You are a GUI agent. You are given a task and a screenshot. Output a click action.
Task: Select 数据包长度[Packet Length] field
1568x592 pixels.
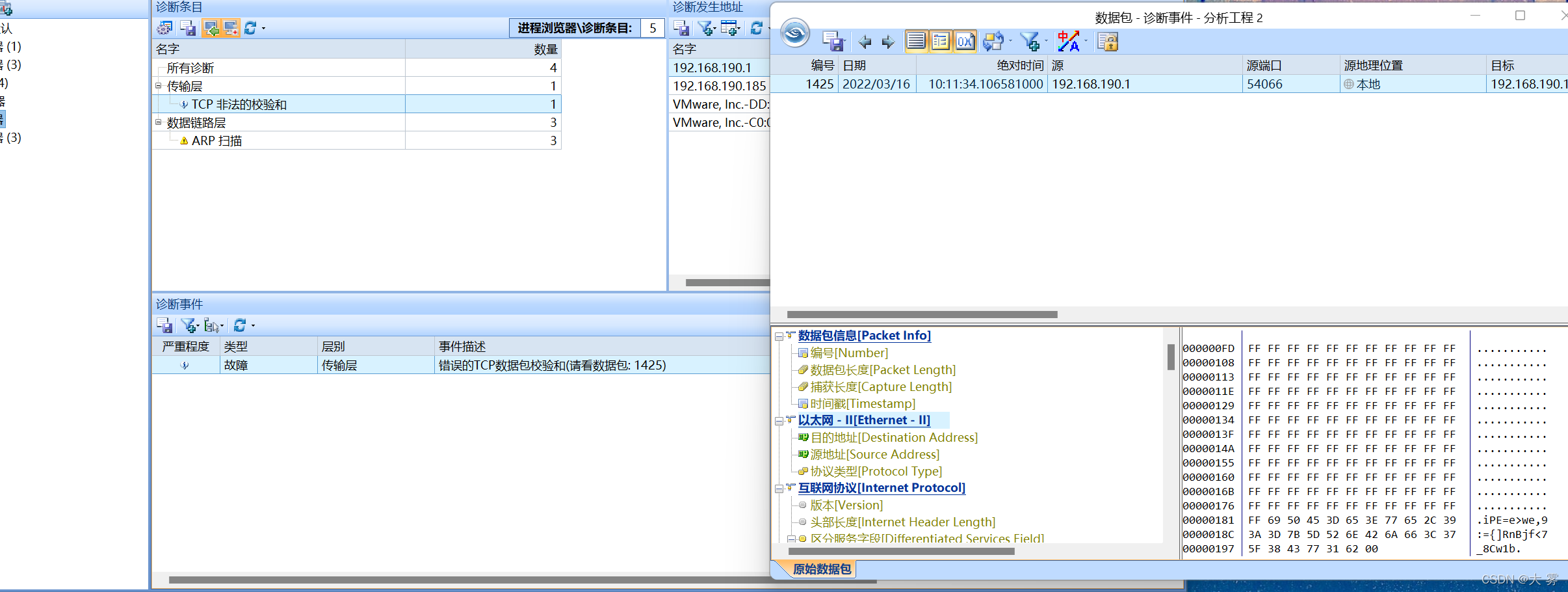click(x=883, y=370)
